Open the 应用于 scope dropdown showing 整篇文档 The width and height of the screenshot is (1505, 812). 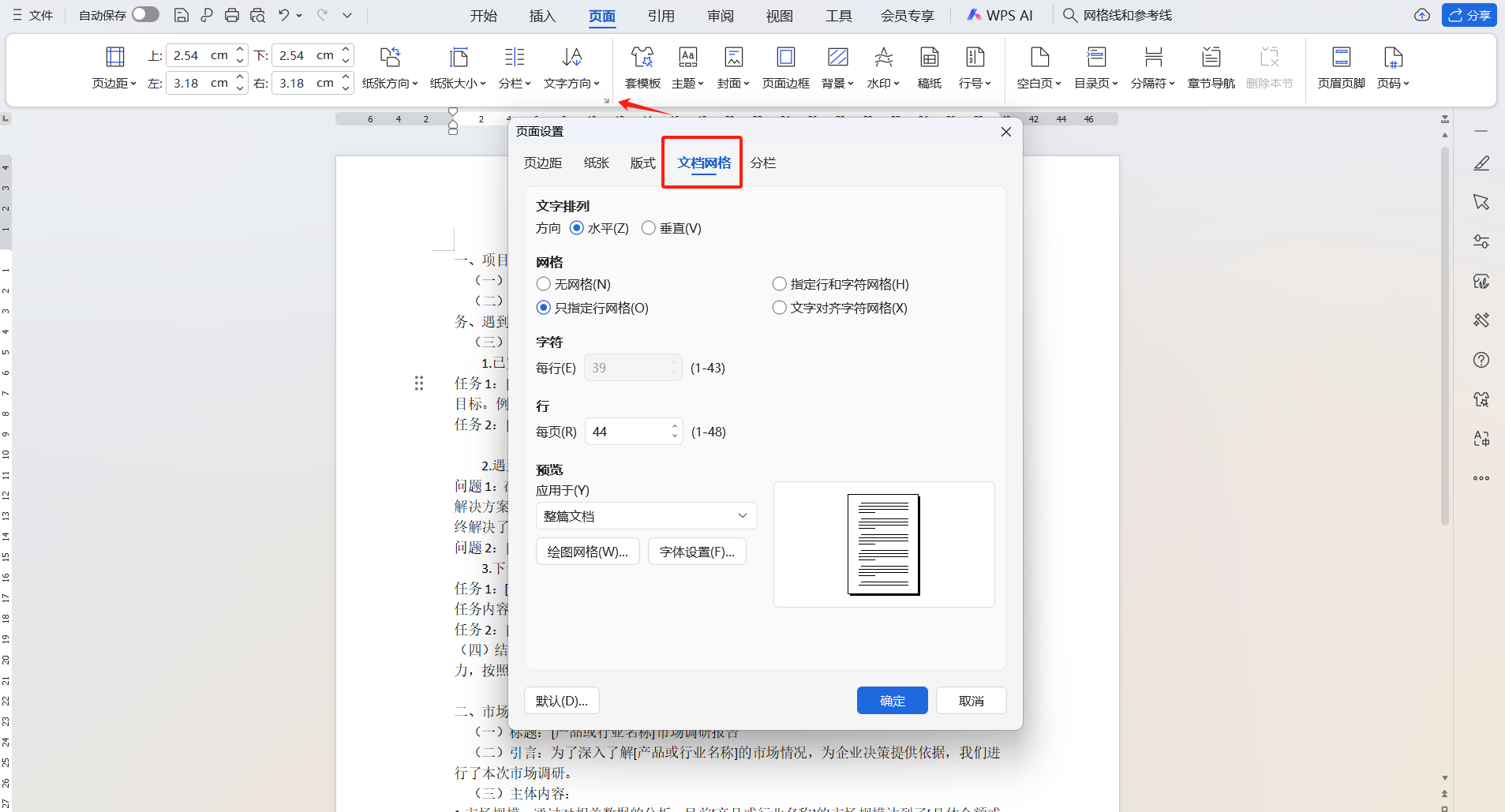tap(646, 515)
